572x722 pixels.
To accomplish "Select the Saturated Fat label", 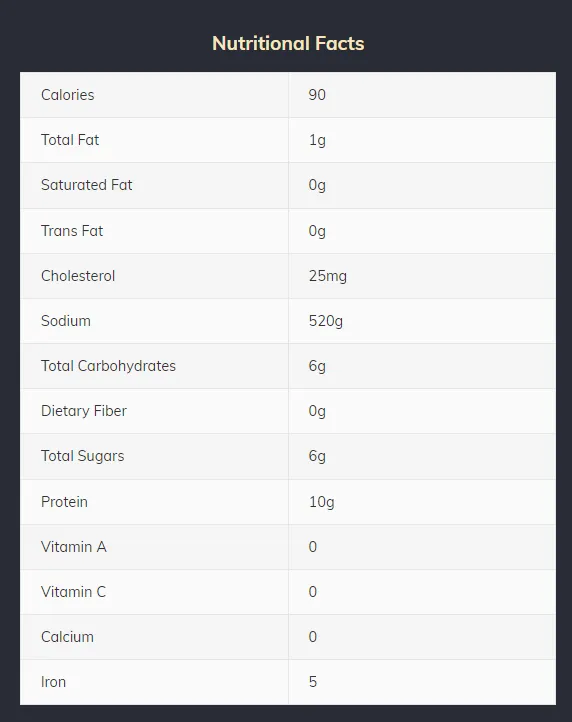I will (x=87, y=185).
